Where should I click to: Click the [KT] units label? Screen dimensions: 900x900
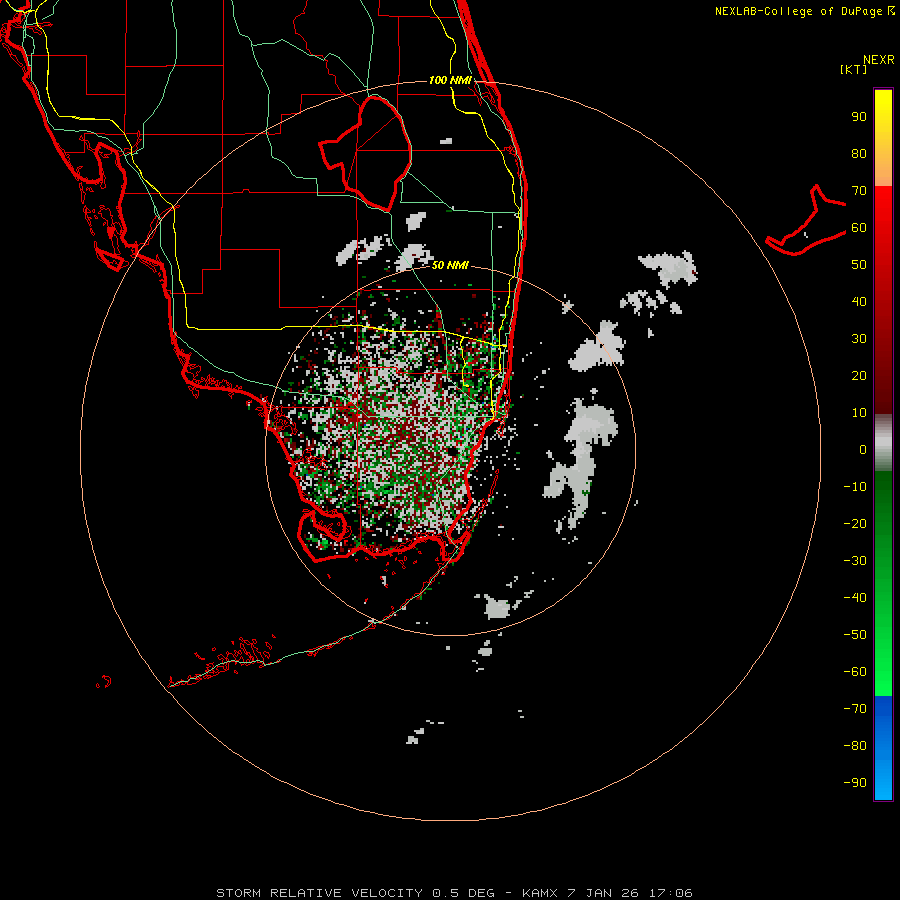[854, 69]
